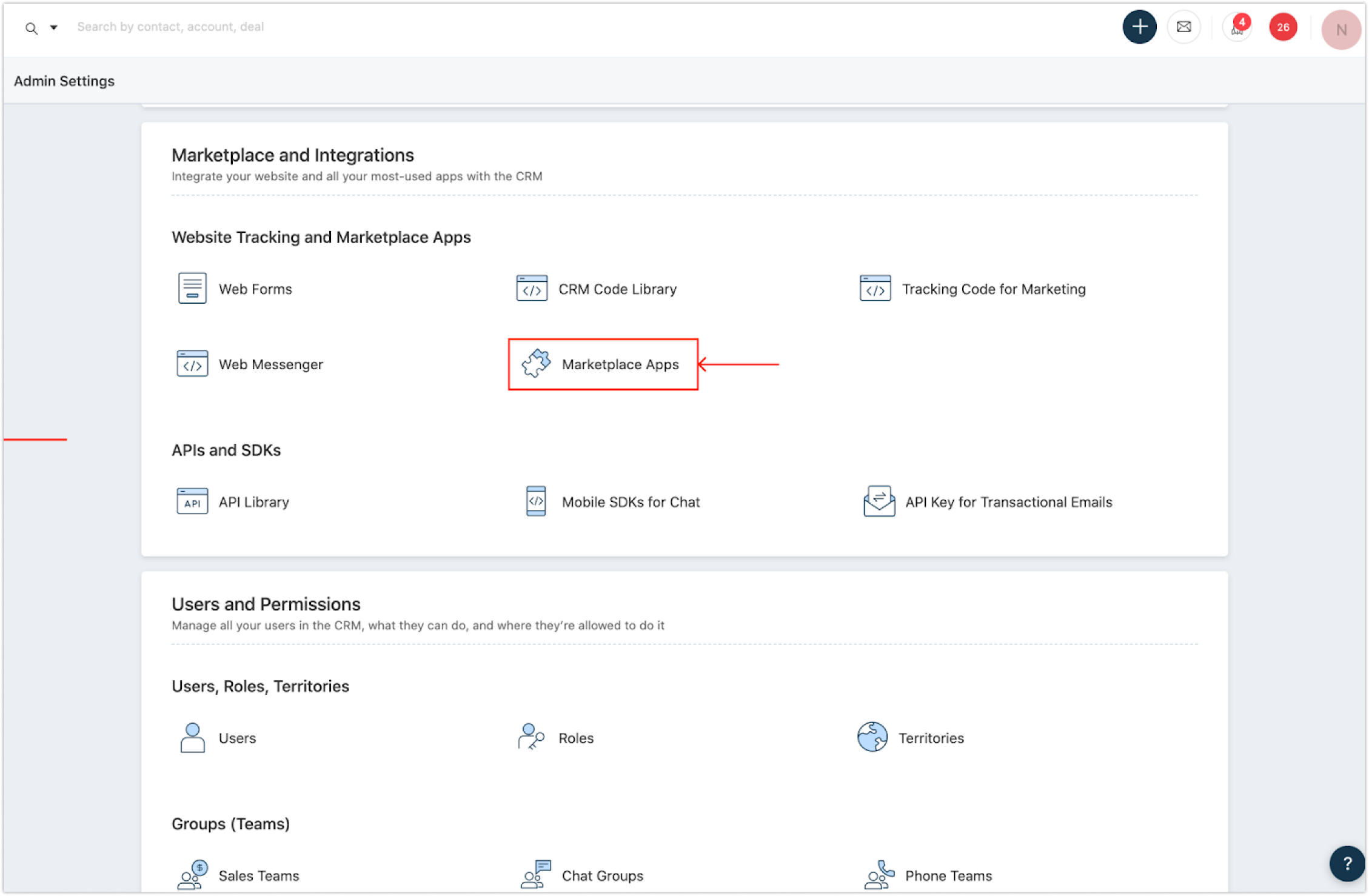Click the red 26 counter badge
Screen dimensions: 1369x896
point(1283,27)
